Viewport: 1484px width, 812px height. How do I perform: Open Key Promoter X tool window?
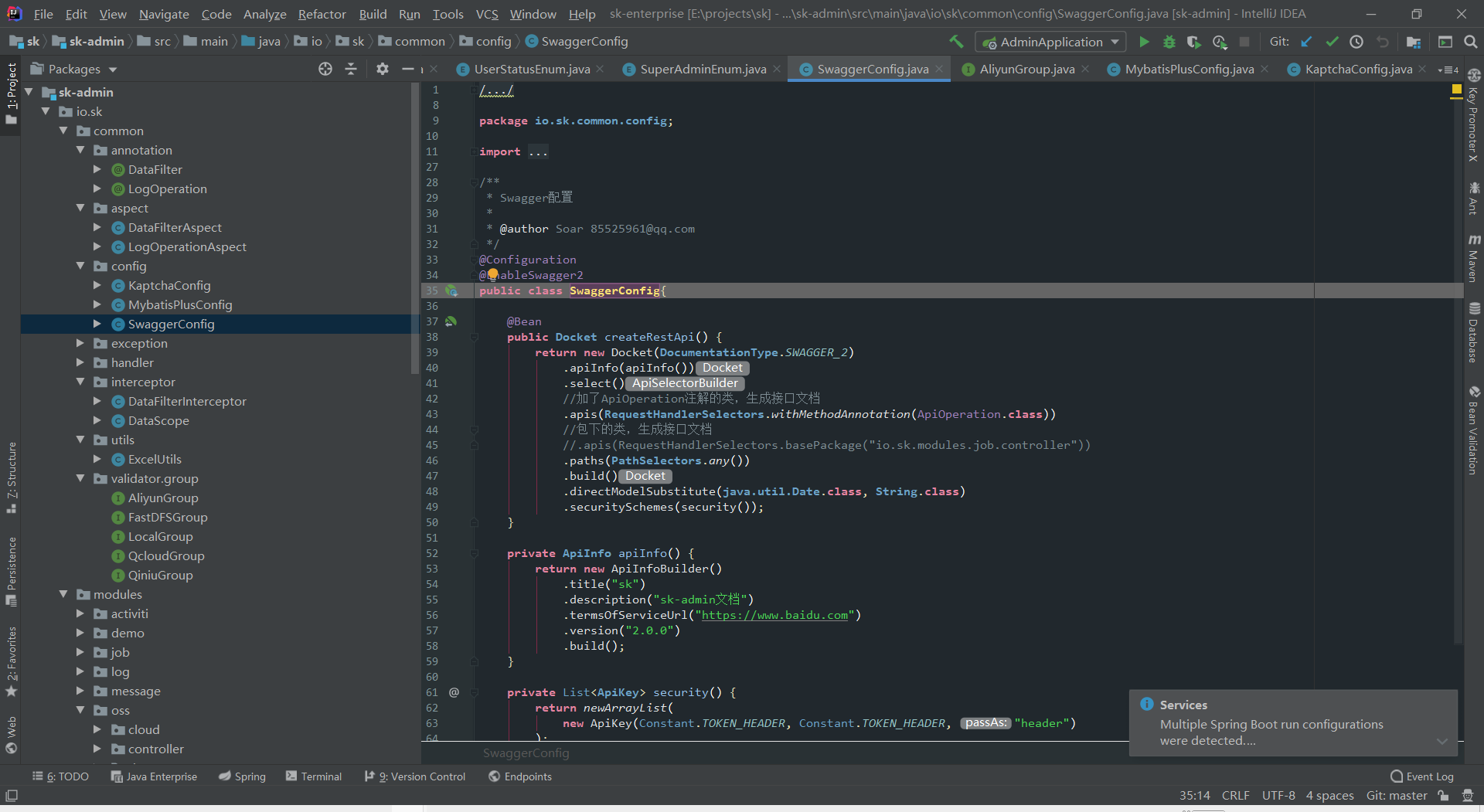click(1474, 115)
